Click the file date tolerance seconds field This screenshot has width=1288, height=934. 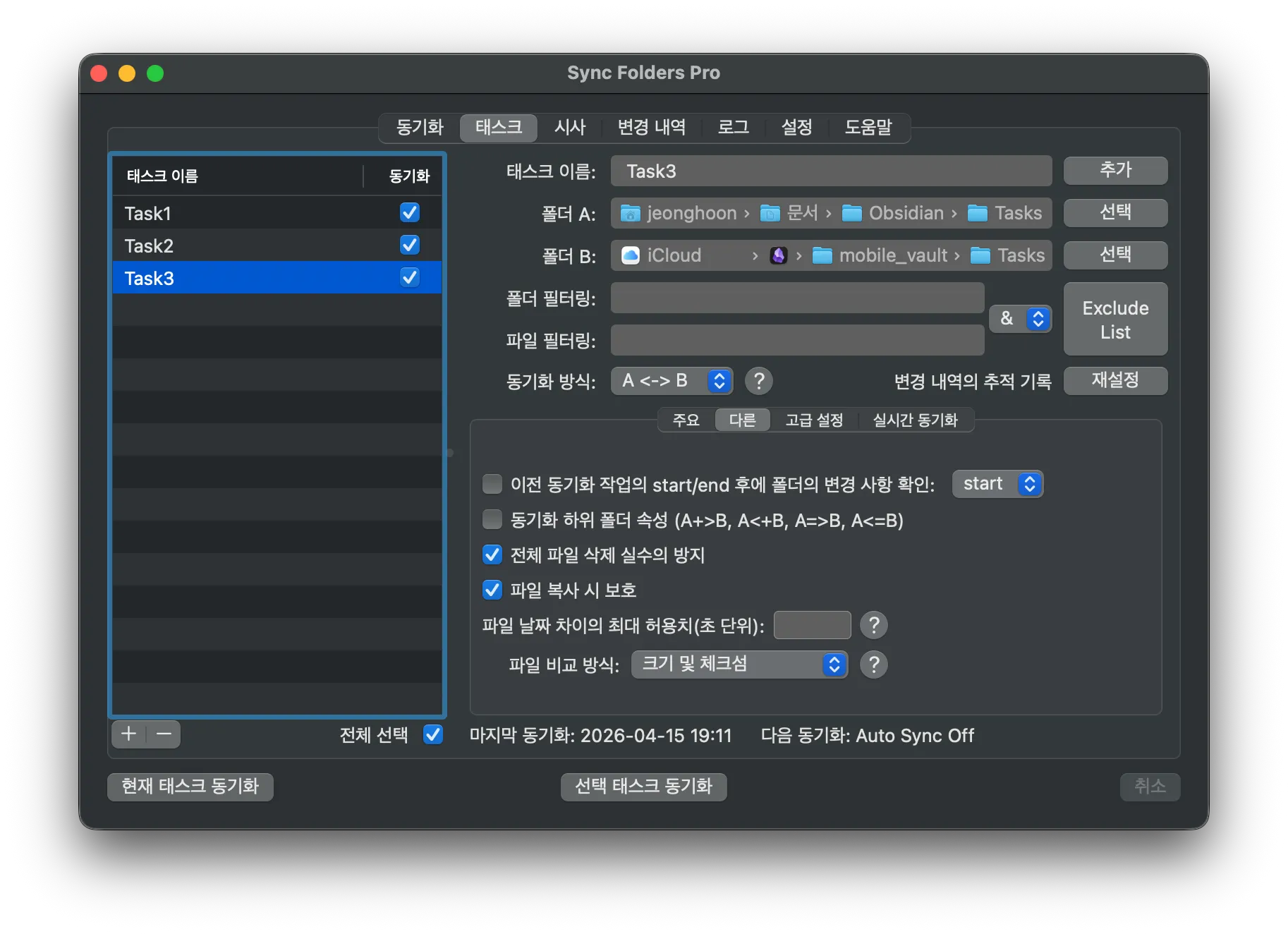pos(812,625)
